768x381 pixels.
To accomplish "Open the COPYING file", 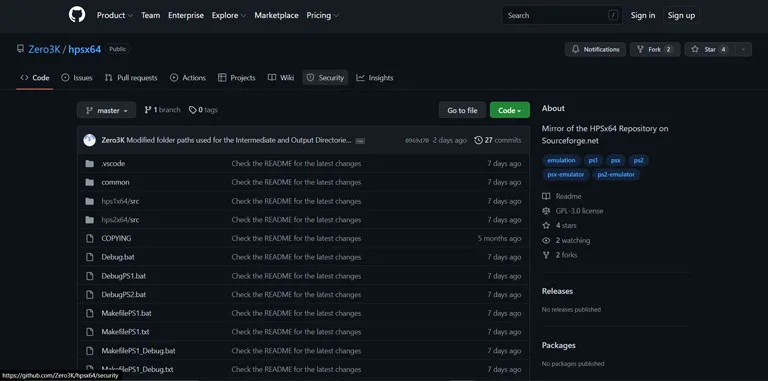I will click(x=116, y=238).
